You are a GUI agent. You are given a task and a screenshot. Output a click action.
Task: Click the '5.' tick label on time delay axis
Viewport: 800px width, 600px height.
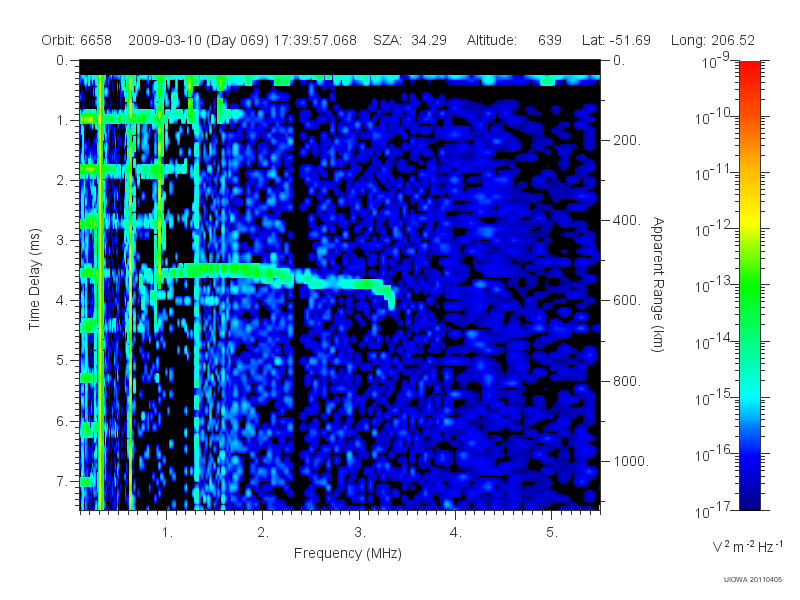point(62,361)
